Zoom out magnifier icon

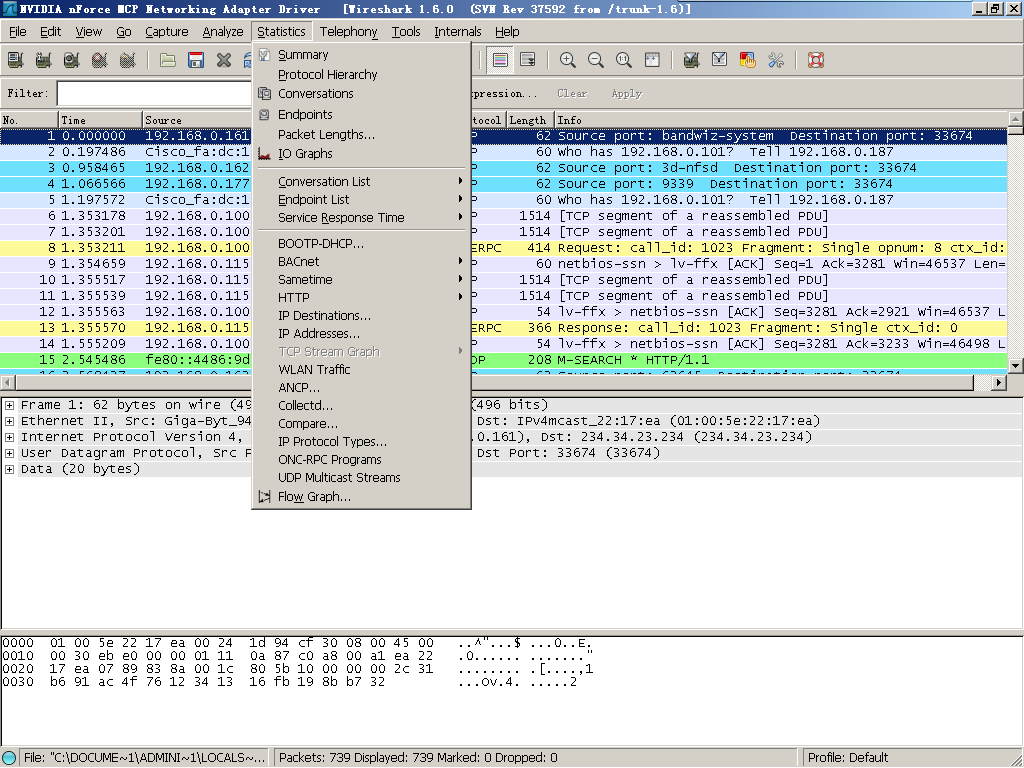(x=596, y=60)
